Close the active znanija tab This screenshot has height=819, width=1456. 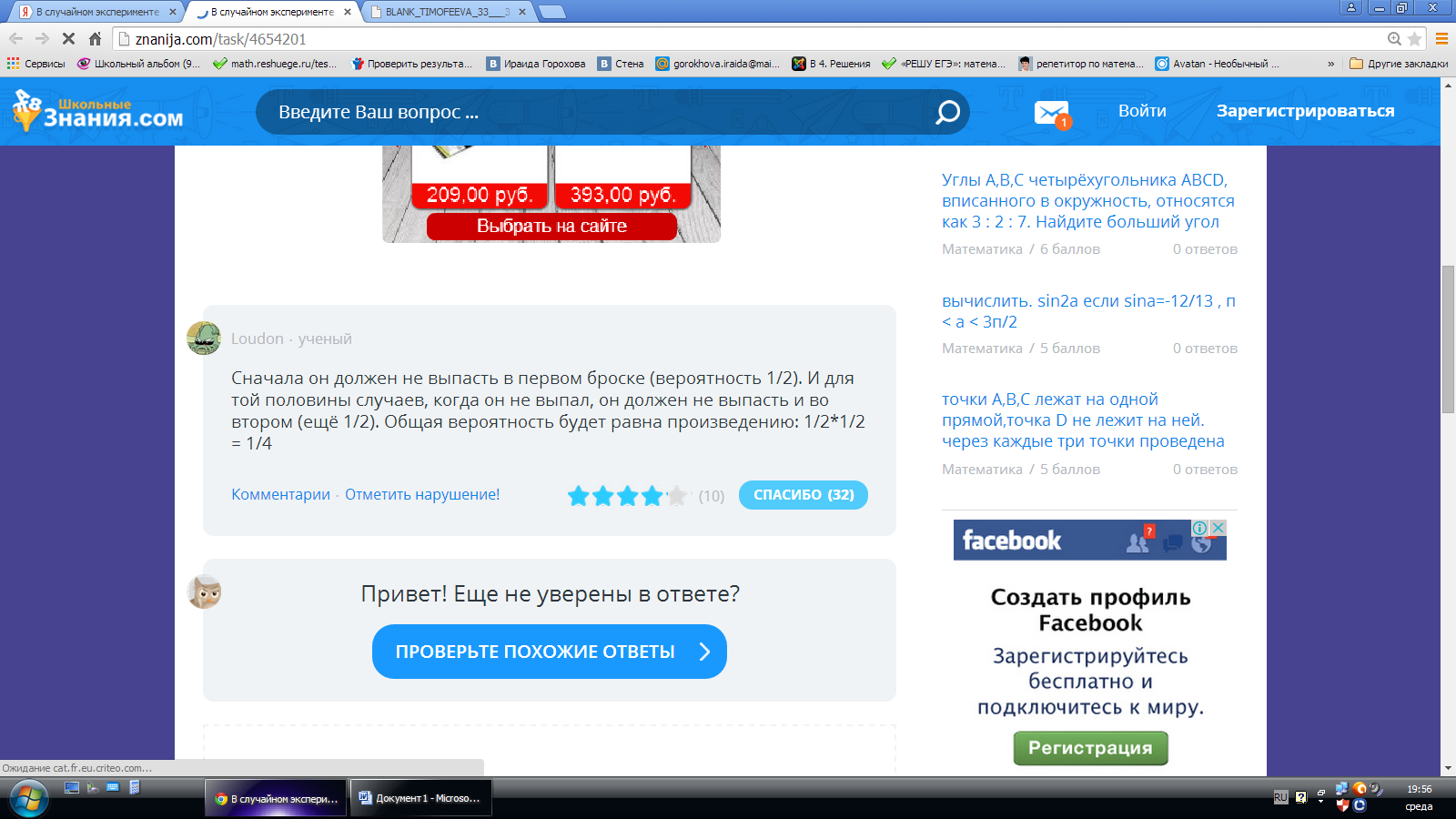click(348, 12)
